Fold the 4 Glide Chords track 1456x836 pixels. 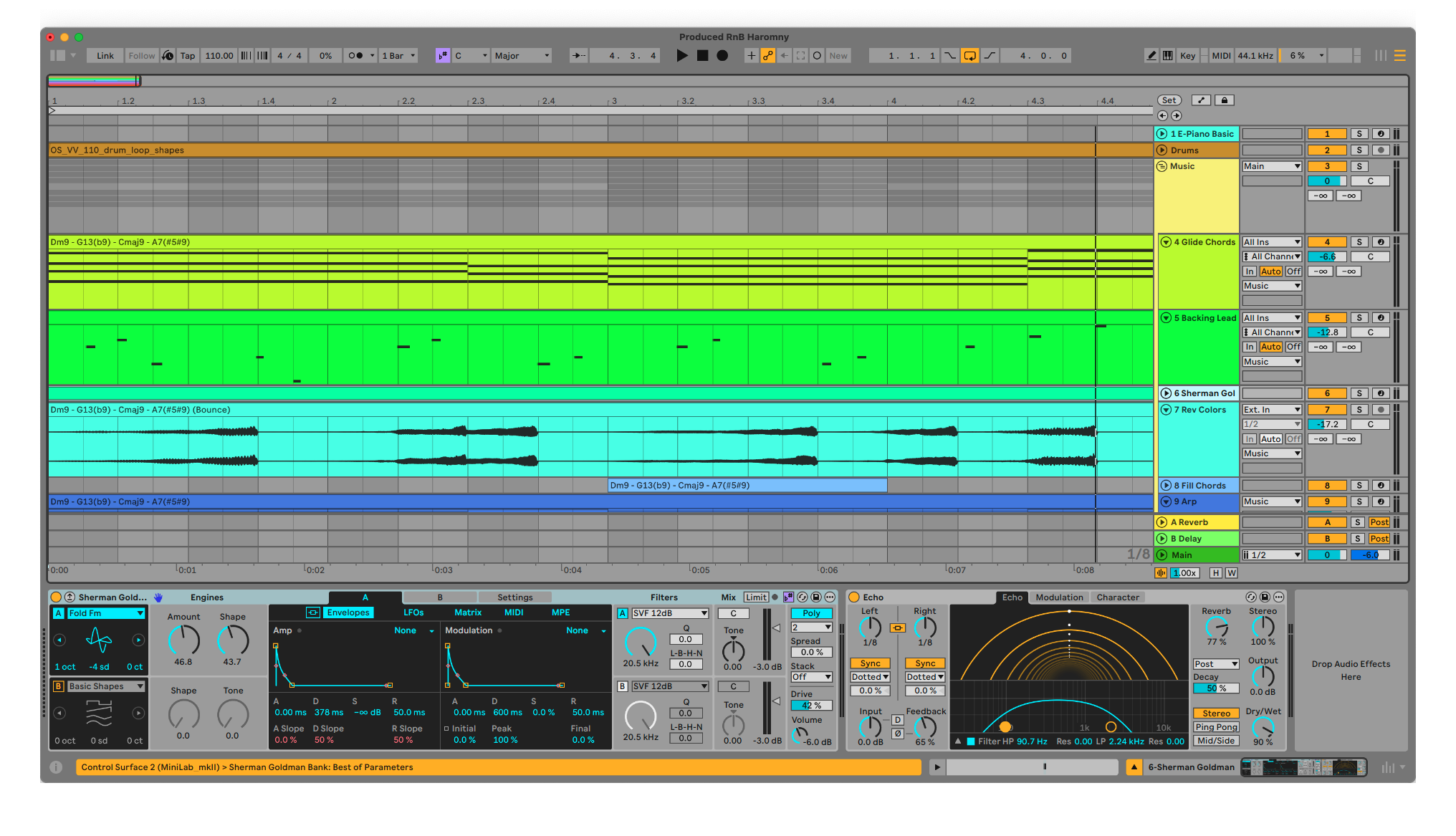click(1166, 242)
